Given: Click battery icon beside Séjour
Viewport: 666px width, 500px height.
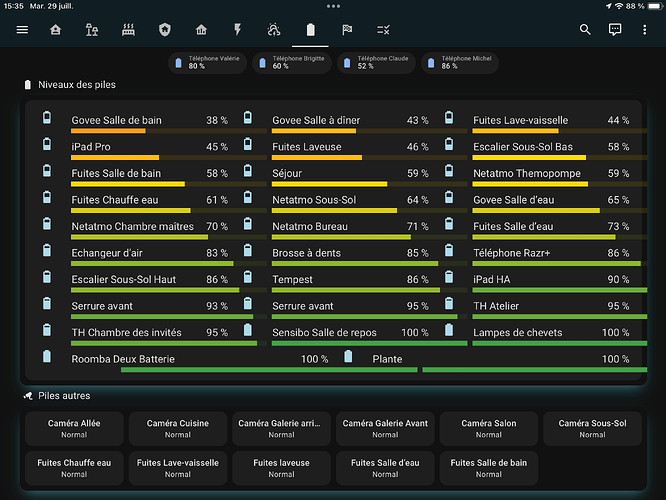Looking at the screenshot, I should [x=248, y=170].
